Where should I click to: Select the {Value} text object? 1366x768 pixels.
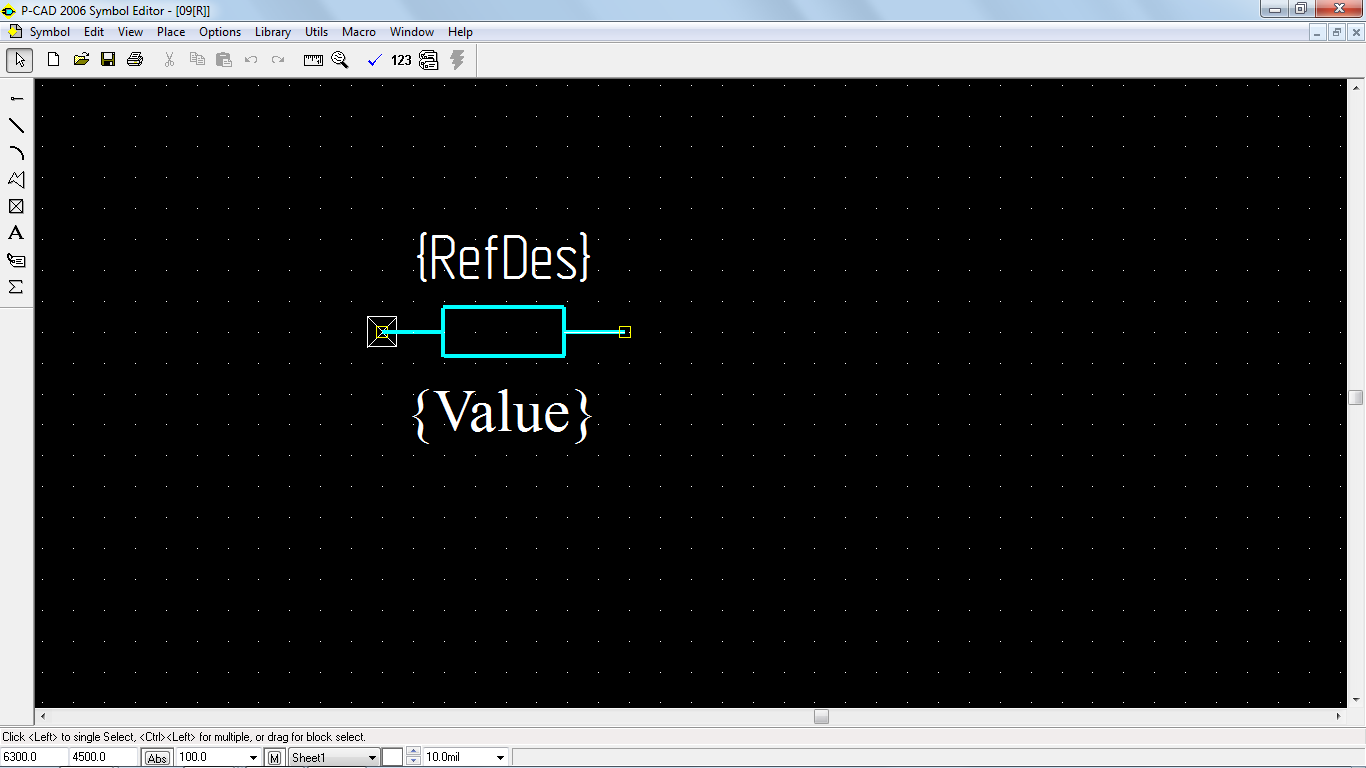502,413
